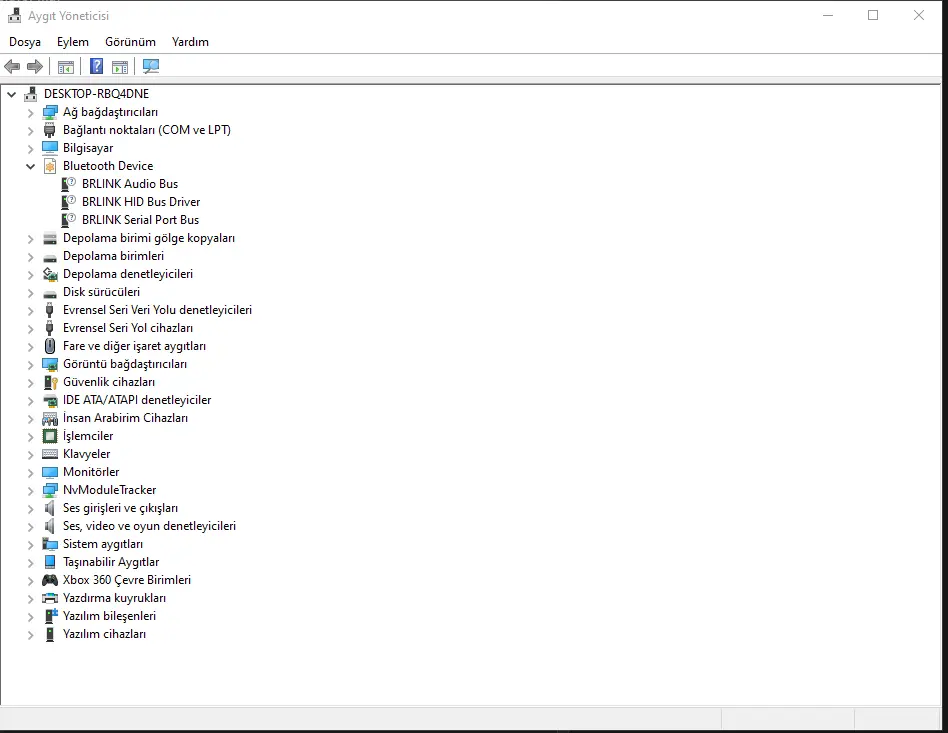948x733 pixels.
Task: Expand the Disk sürücüleri category
Action: 30,293
